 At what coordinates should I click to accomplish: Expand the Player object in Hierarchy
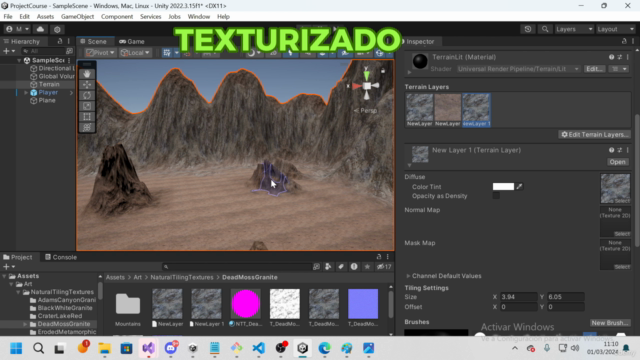pyautogui.click(x=26, y=93)
